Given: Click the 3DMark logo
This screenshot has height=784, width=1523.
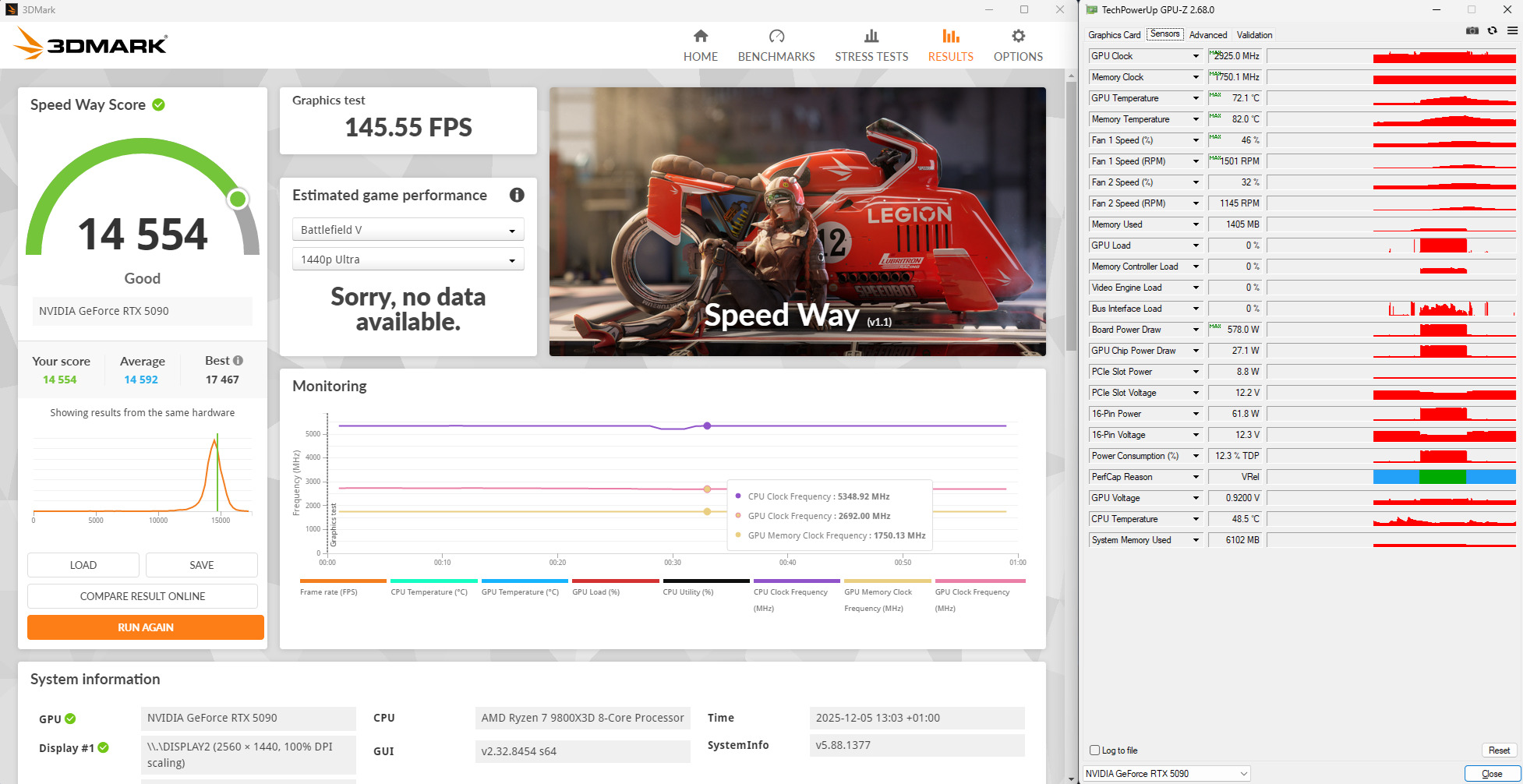Looking at the screenshot, I should tap(90, 44).
